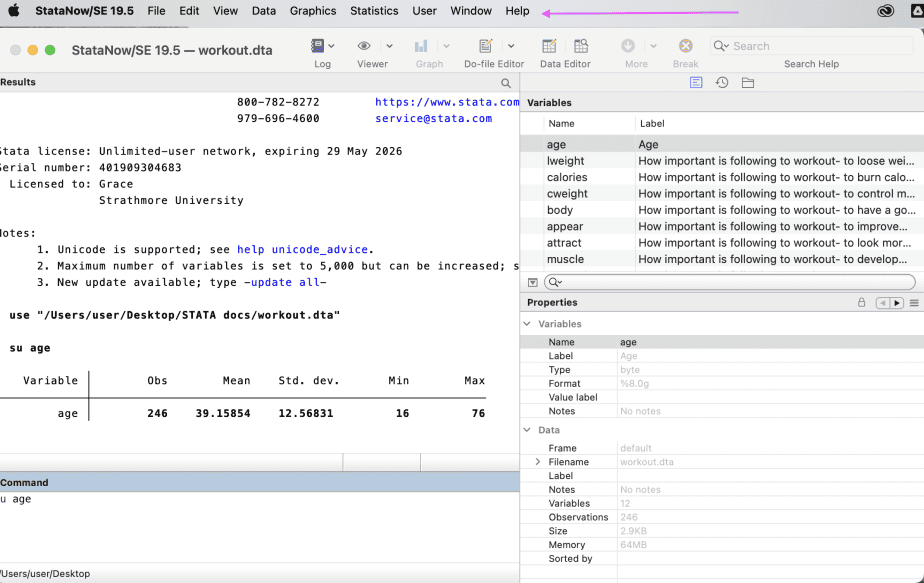This screenshot has height=583, width=924.
Task: Click the forward arrow in Properties header
Action: [x=896, y=302]
